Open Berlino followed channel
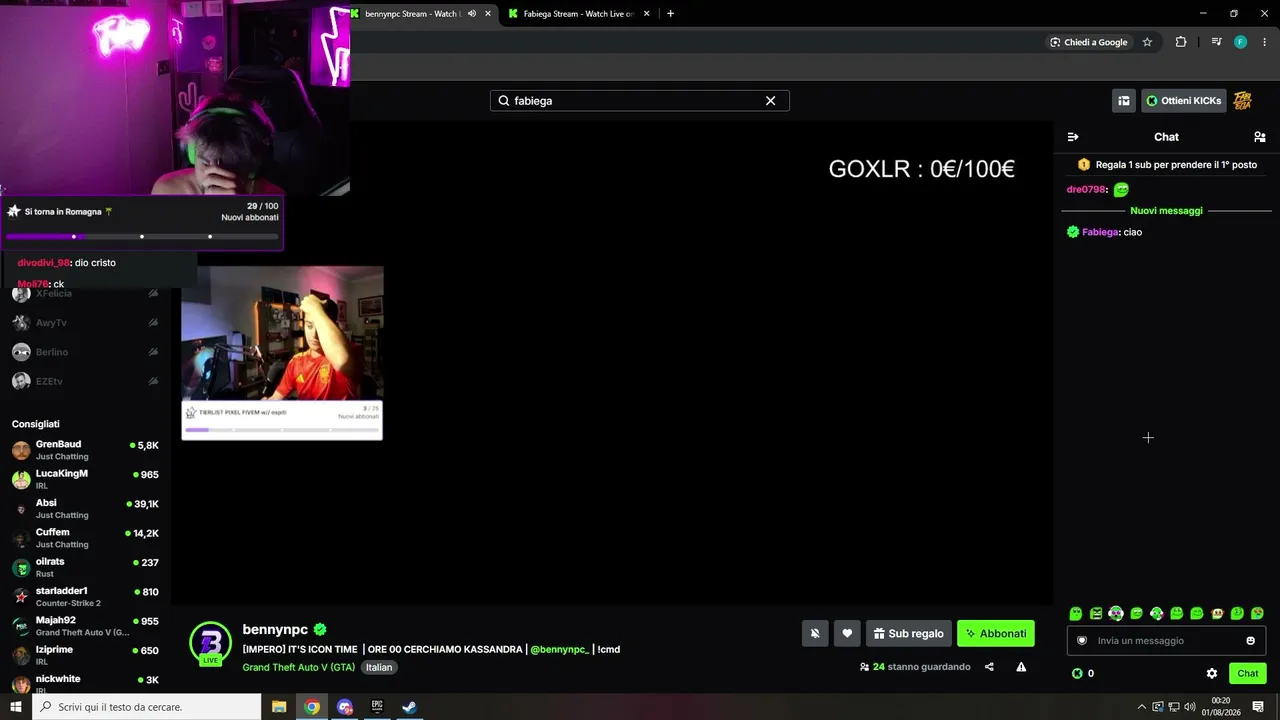1280x720 pixels. (x=85, y=352)
